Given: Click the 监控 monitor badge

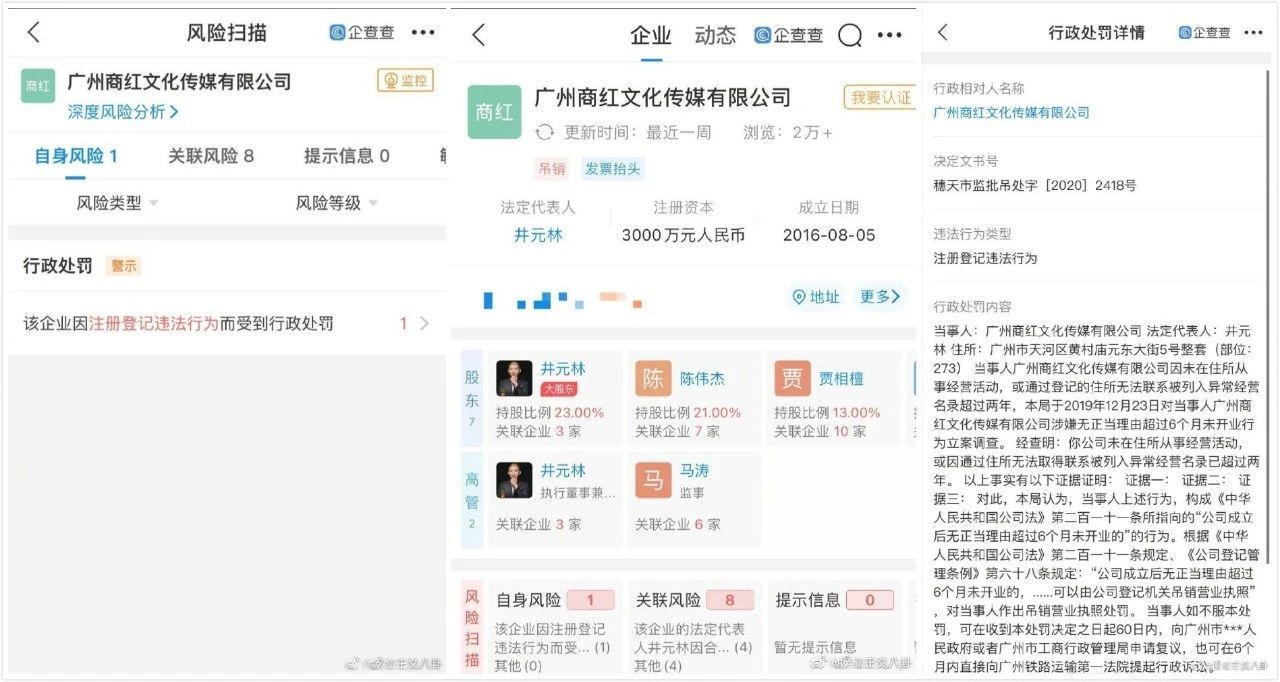Looking at the screenshot, I should click(x=405, y=81).
